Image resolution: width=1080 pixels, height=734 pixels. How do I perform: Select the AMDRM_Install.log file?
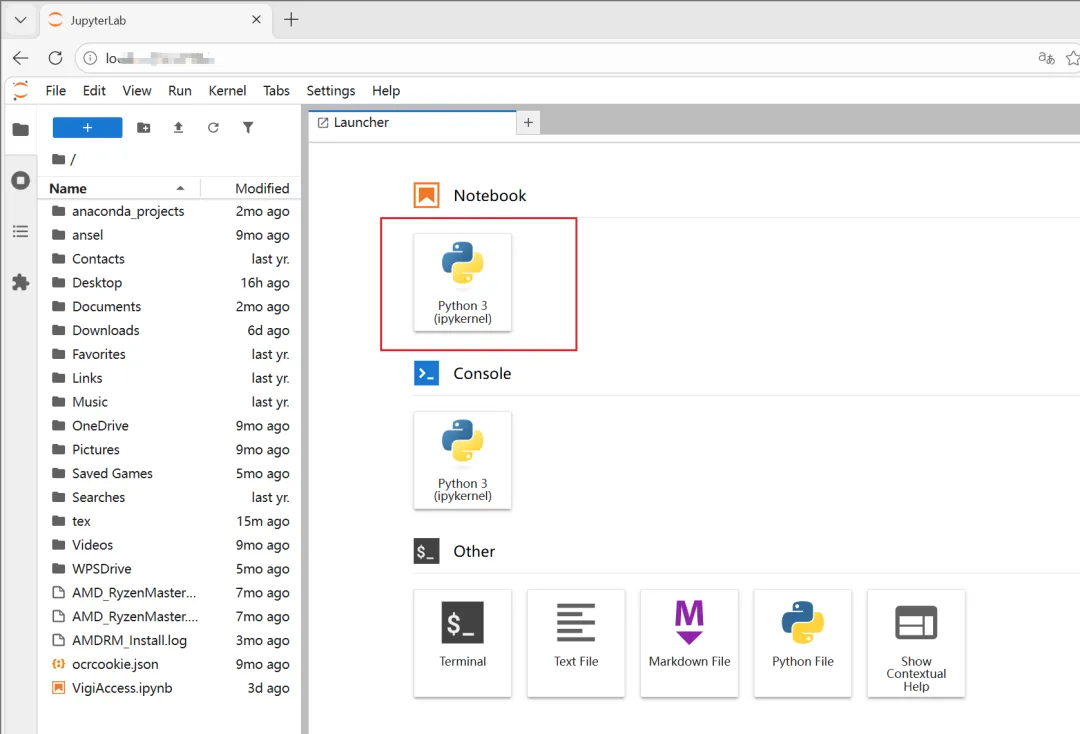coord(170,640)
